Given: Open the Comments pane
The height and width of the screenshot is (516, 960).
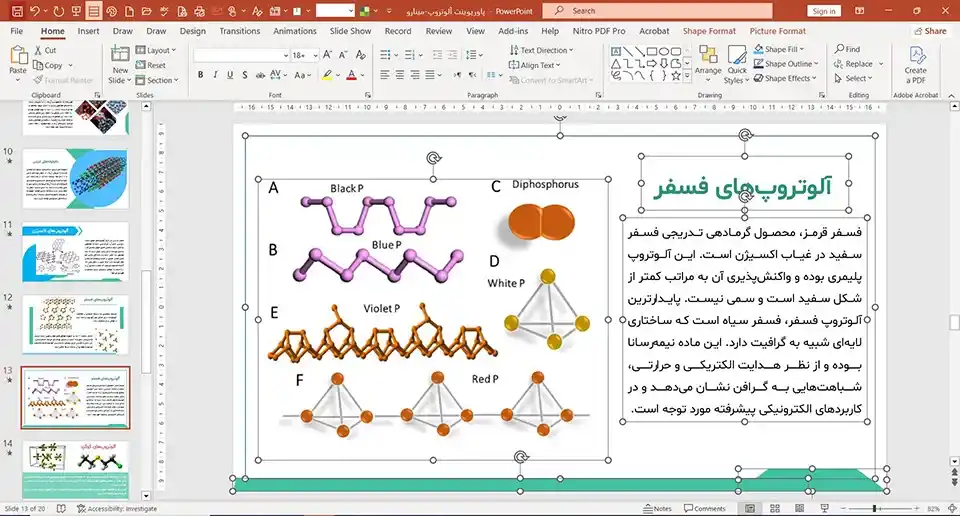Looking at the screenshot, I should (x=704, y=509).
